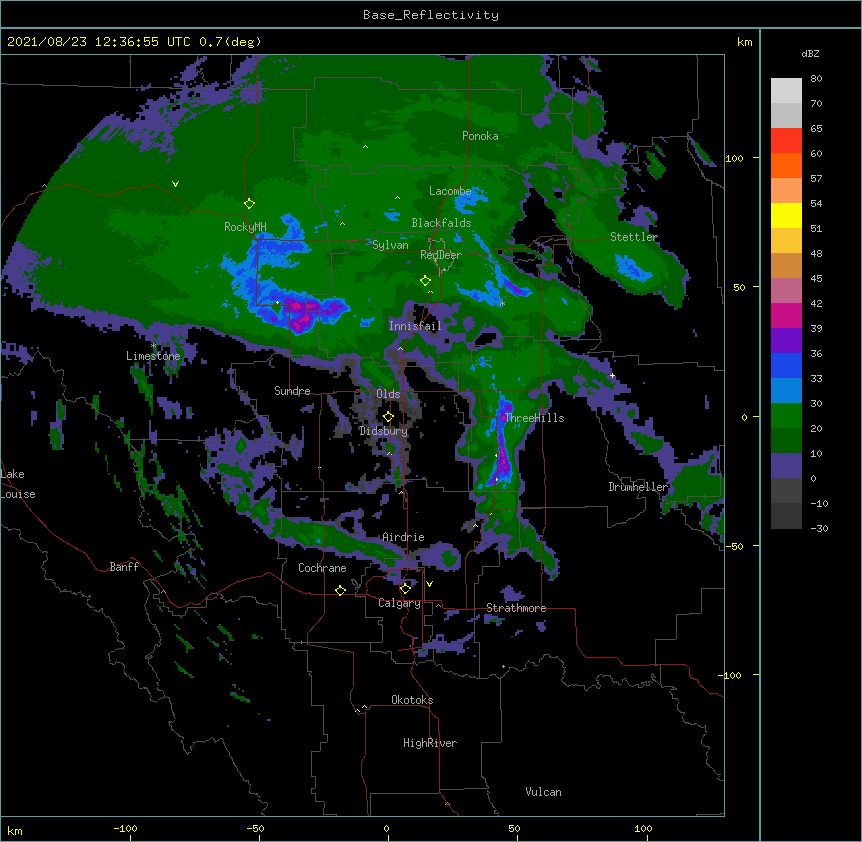Click the Sundre town label
The height and width of the screenshot is (842, 862).
[x=292, y=391]
